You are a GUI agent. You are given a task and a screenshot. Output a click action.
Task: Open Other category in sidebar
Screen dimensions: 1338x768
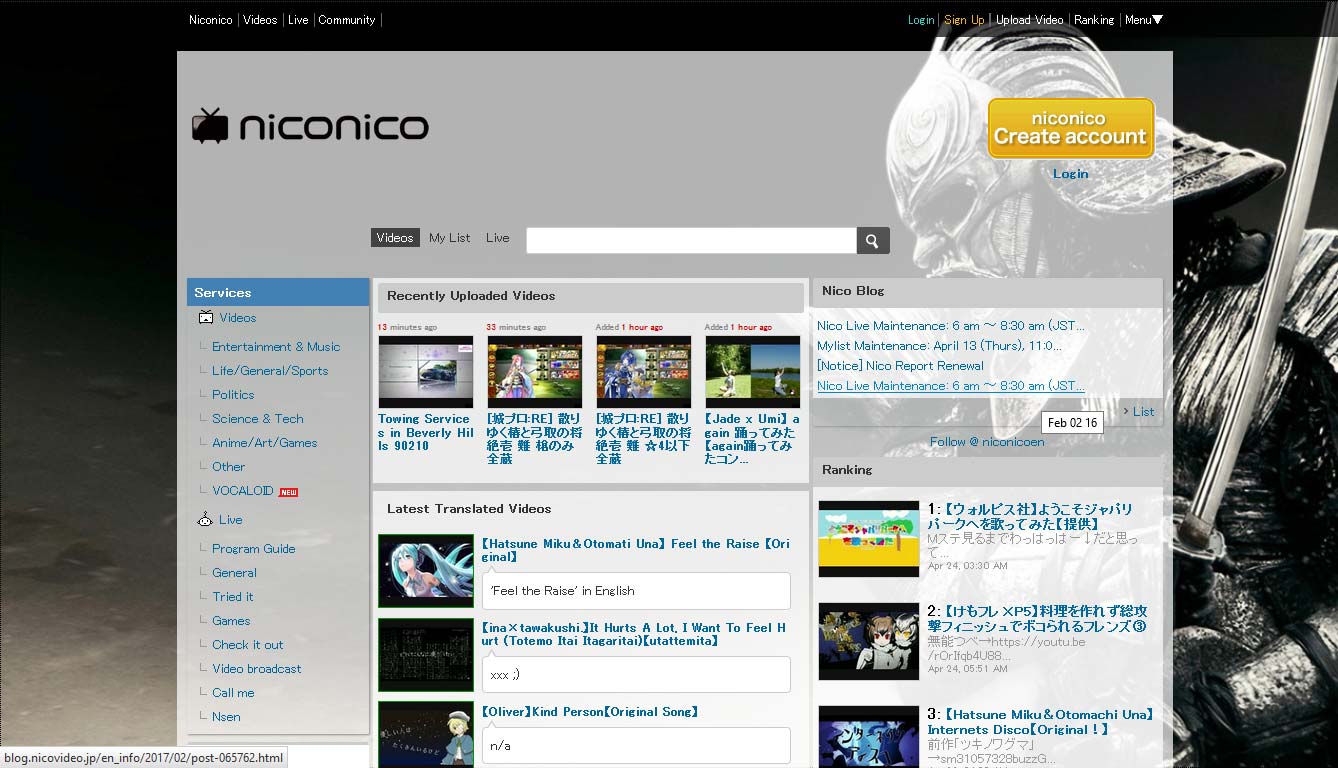pos(228,467)
